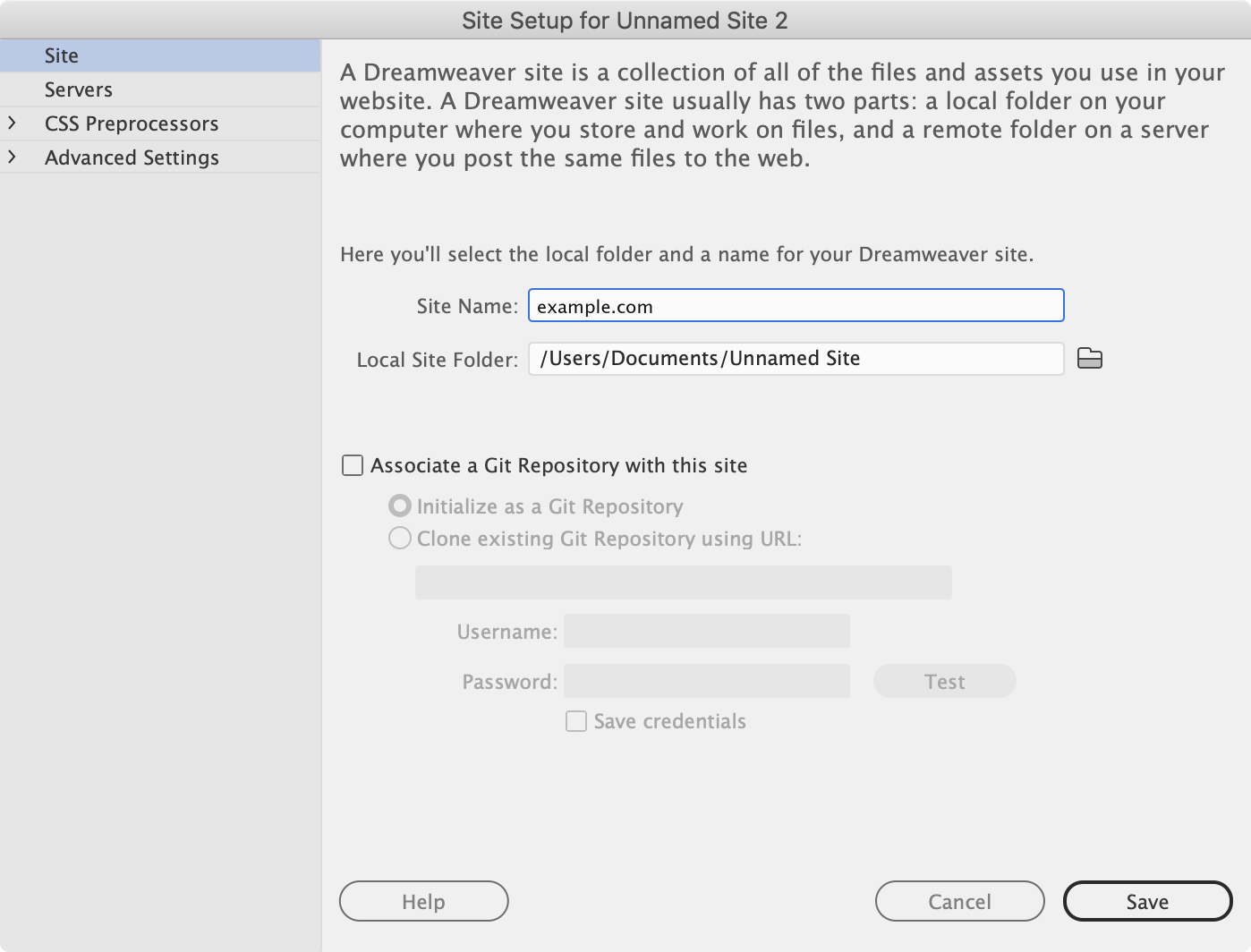Click the Username credentials field
This screenshot has height=952, width=1251.
(x=706, y=630)
